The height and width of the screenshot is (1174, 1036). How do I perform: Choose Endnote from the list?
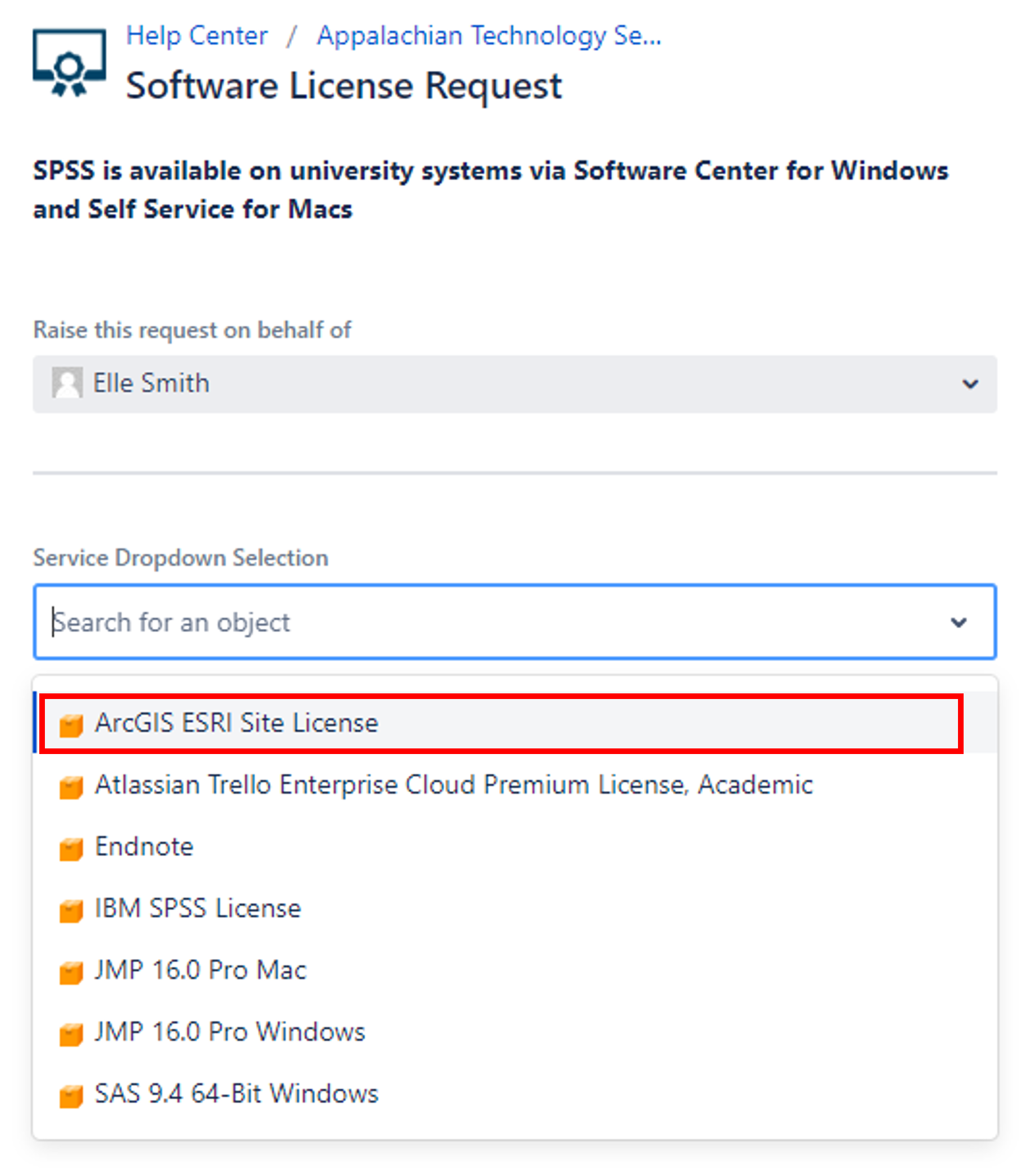pos(515,847)
